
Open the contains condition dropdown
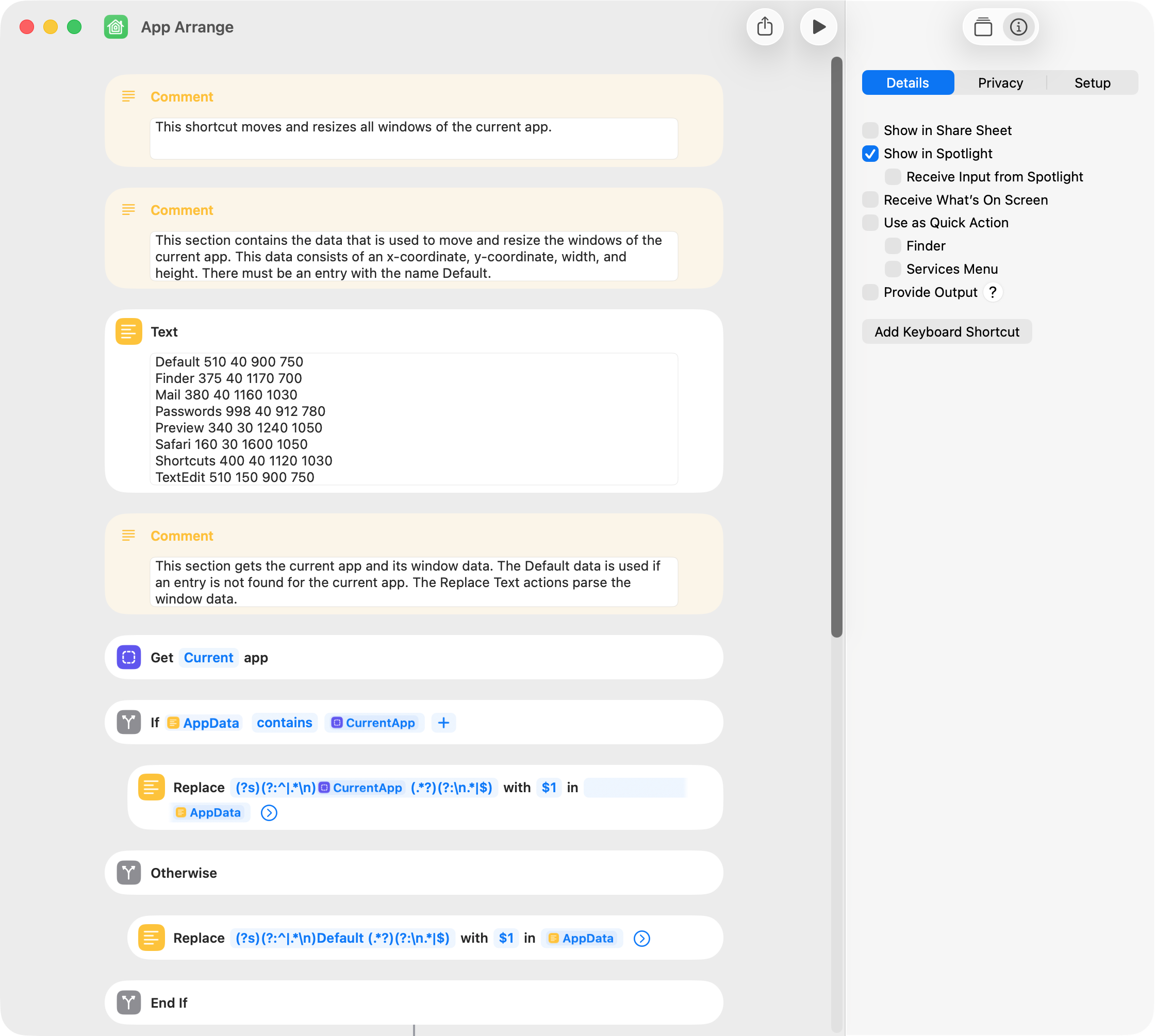tap(284, 723)
